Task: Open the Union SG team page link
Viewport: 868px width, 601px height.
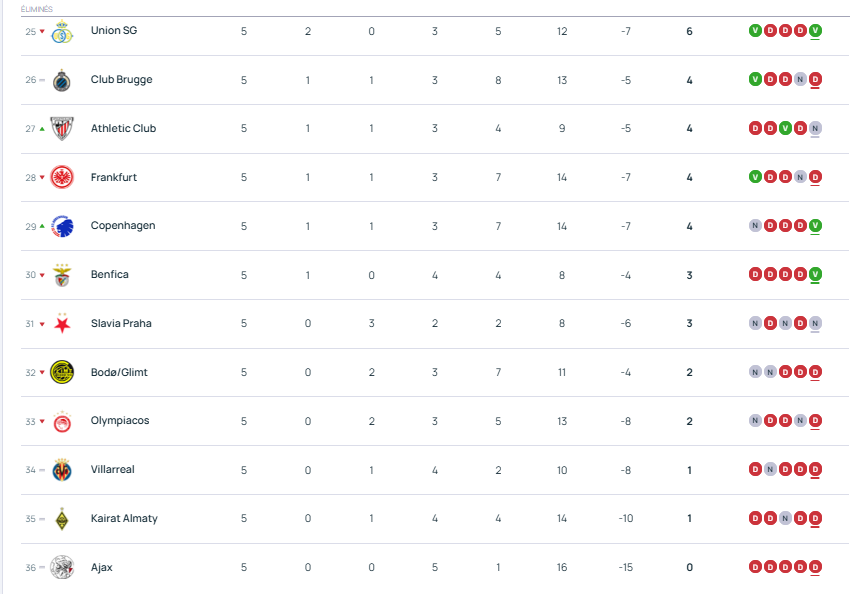Action: point(114,30)
